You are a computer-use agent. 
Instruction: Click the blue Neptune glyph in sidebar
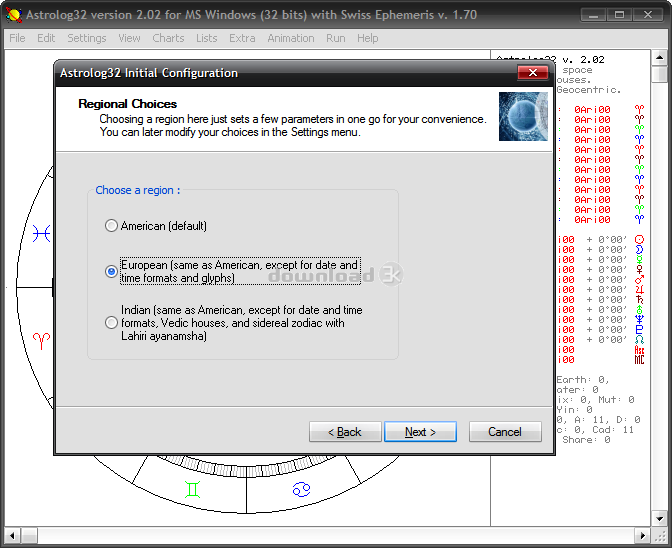639,319
